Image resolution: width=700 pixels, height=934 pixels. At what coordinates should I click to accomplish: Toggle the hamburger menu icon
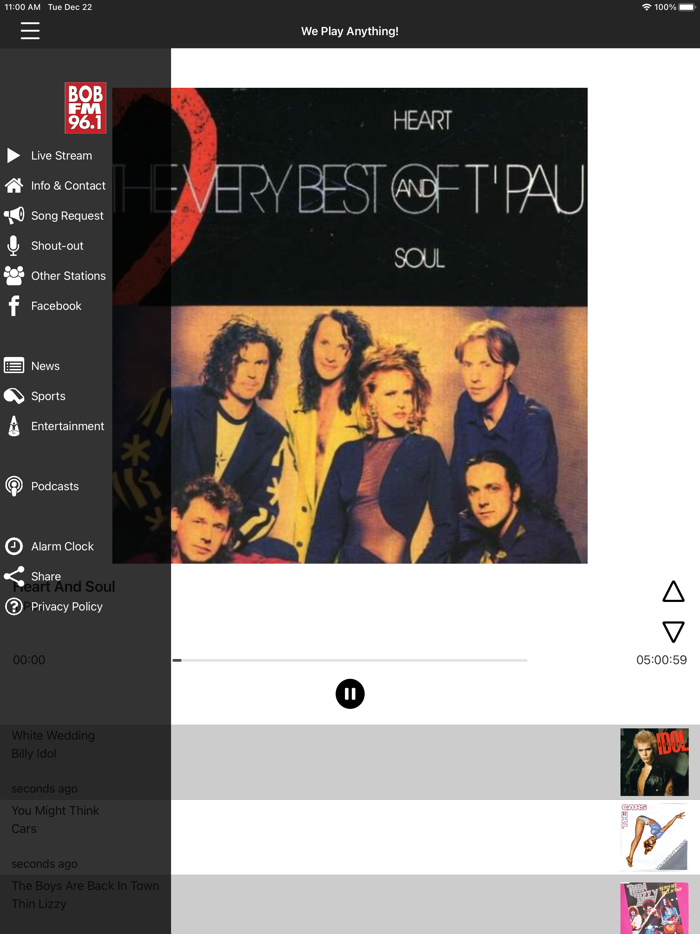pyautogui.click(x=30, y=30)
